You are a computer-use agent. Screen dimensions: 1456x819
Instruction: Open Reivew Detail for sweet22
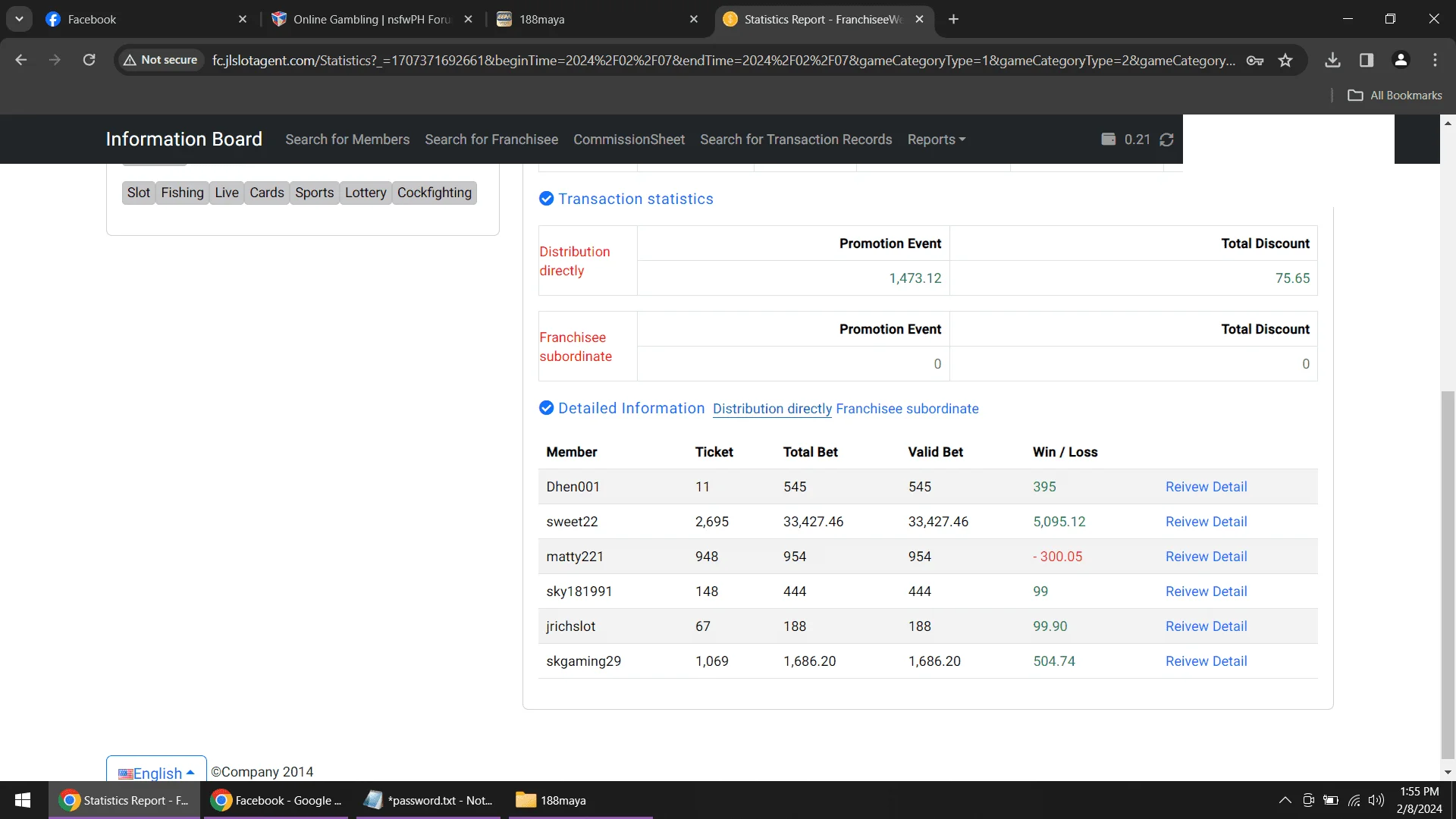pos(1206,522)
